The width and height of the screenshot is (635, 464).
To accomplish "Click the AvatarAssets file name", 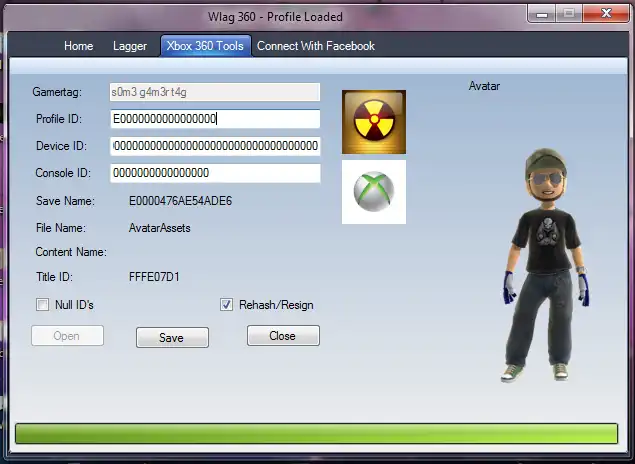I will [x=160, y=228].
